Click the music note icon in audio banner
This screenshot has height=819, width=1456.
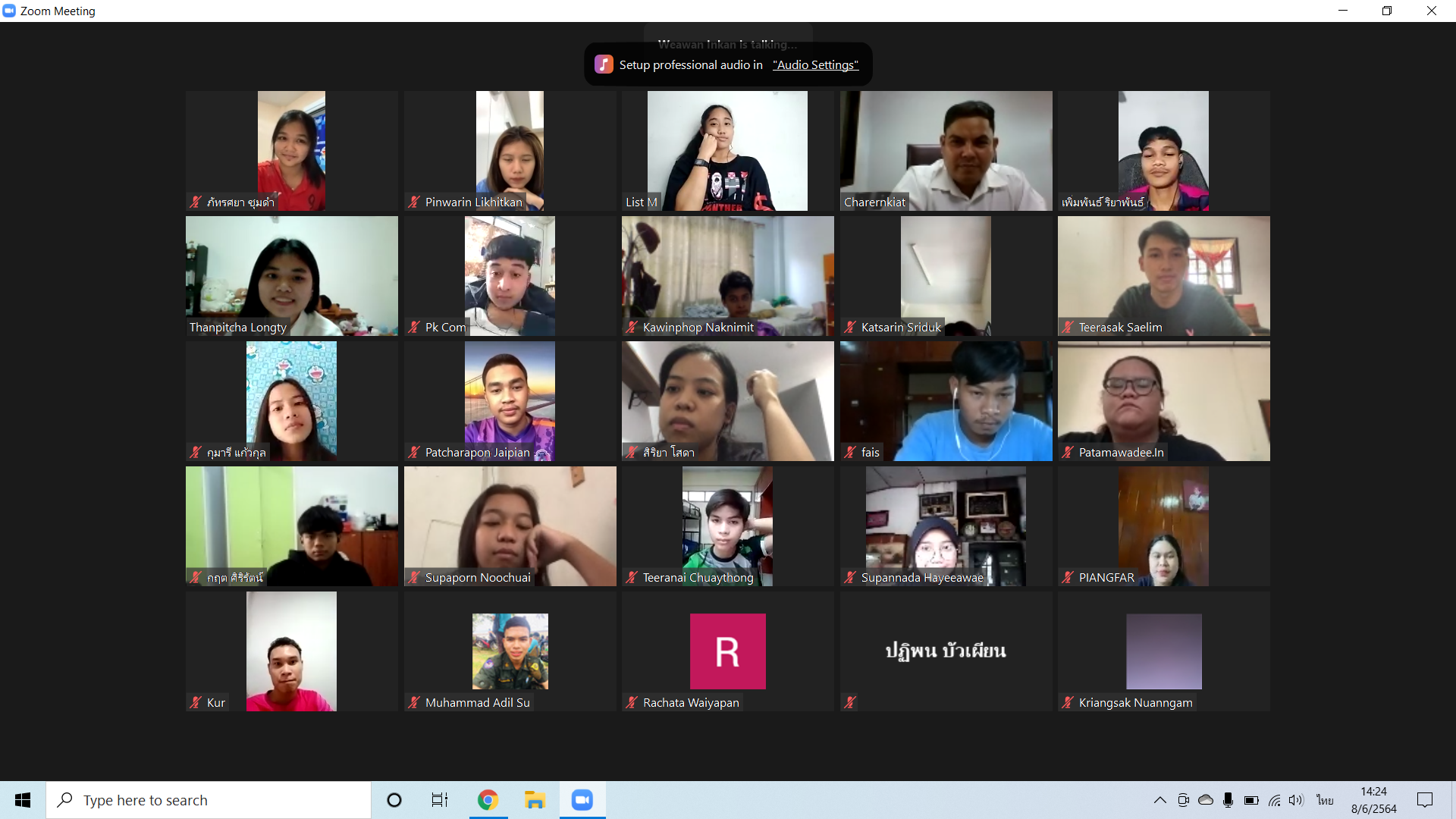pyautogui.click(x=604, y=64)
